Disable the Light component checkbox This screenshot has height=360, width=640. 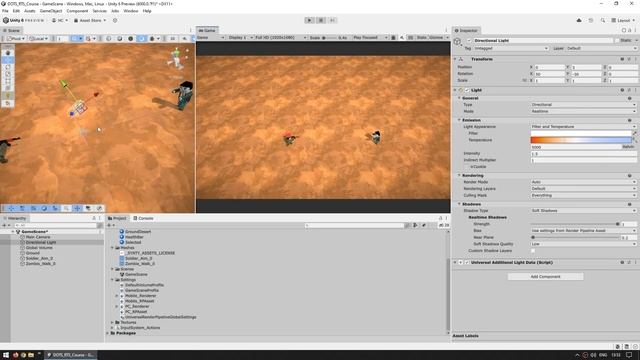(x=467, y=90)
